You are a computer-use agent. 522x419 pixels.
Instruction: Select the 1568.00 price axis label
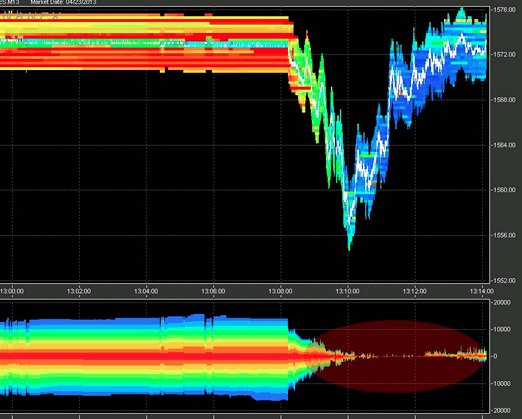click(505, 100)
